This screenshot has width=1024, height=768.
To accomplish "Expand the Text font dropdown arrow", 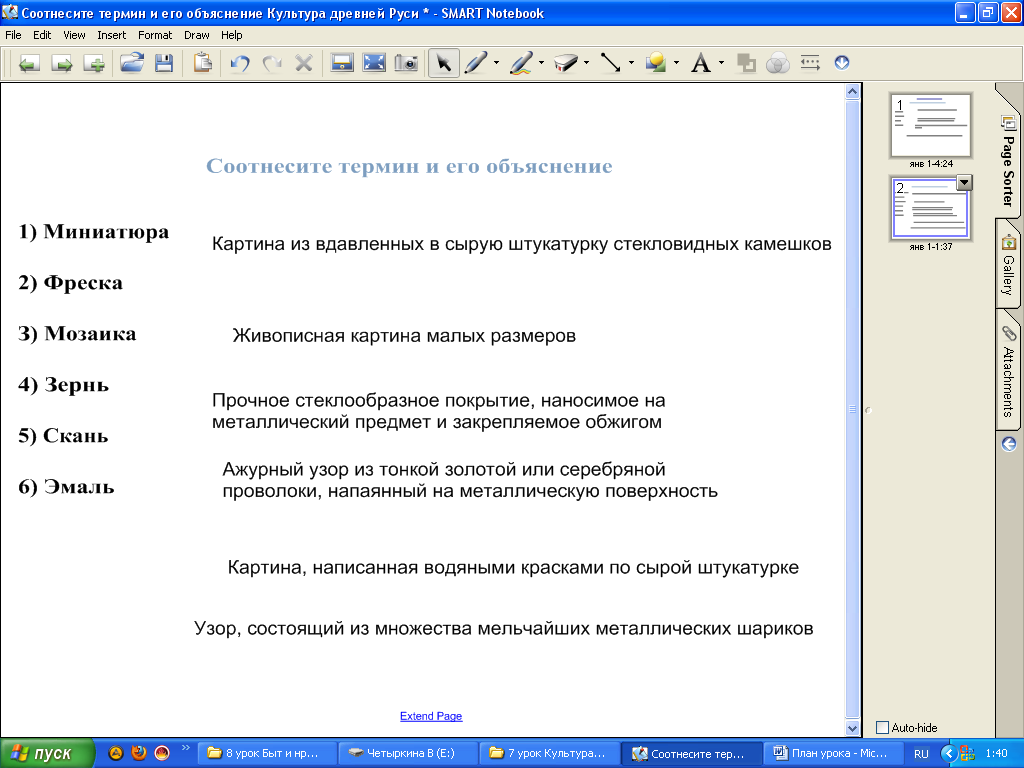I will [x=721, y=63].
